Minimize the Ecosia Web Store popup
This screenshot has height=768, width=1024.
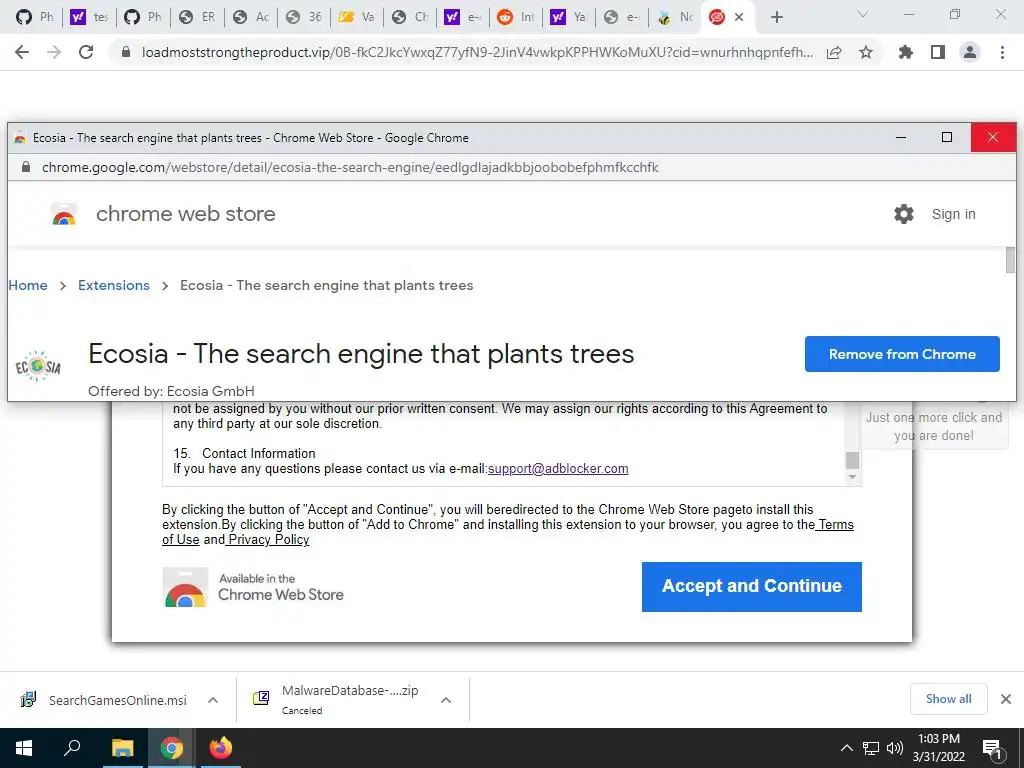901,138
